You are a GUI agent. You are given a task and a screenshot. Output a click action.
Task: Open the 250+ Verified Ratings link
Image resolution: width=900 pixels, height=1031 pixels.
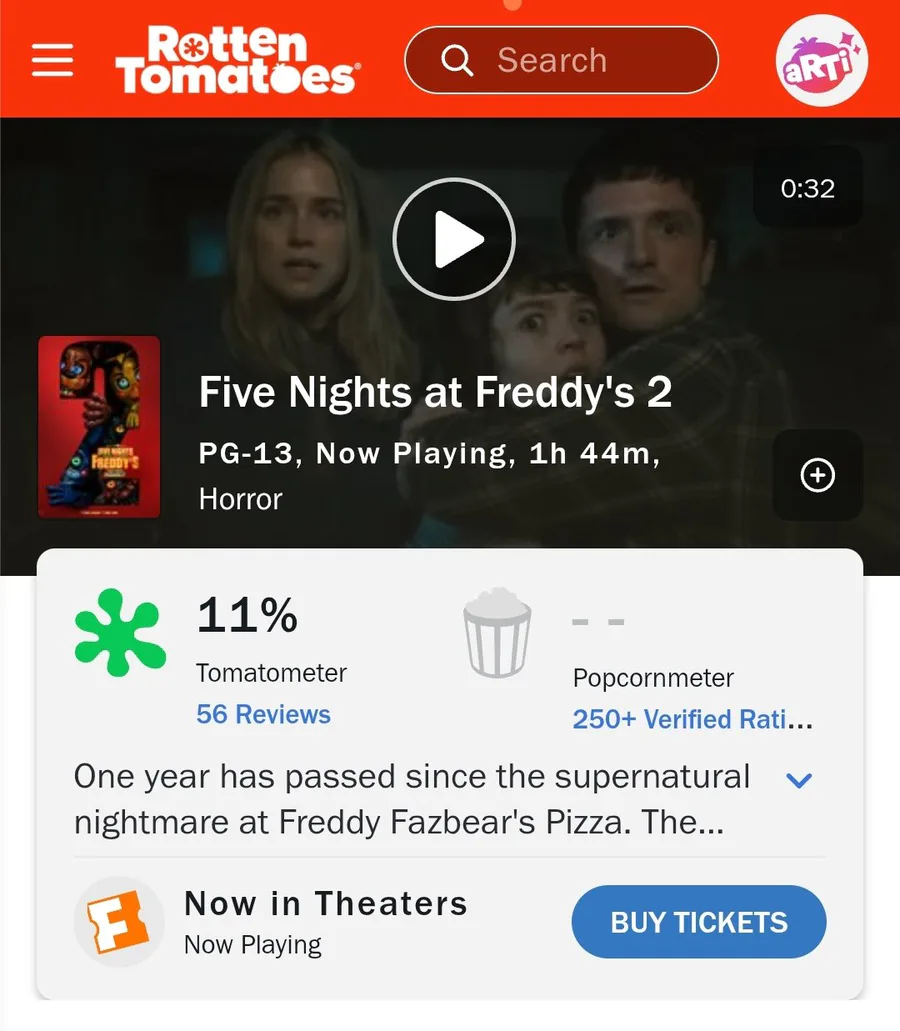(692, 719)
